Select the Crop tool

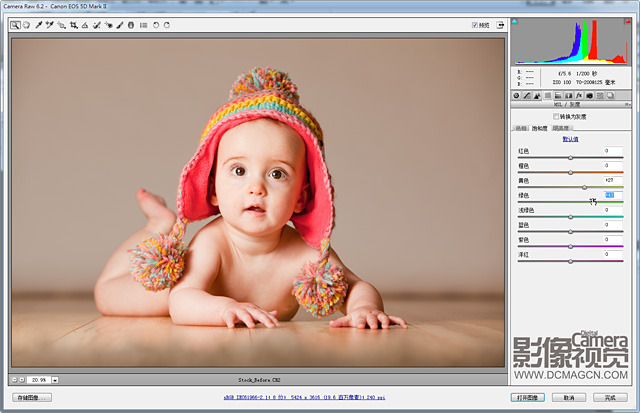click(73, 24)
